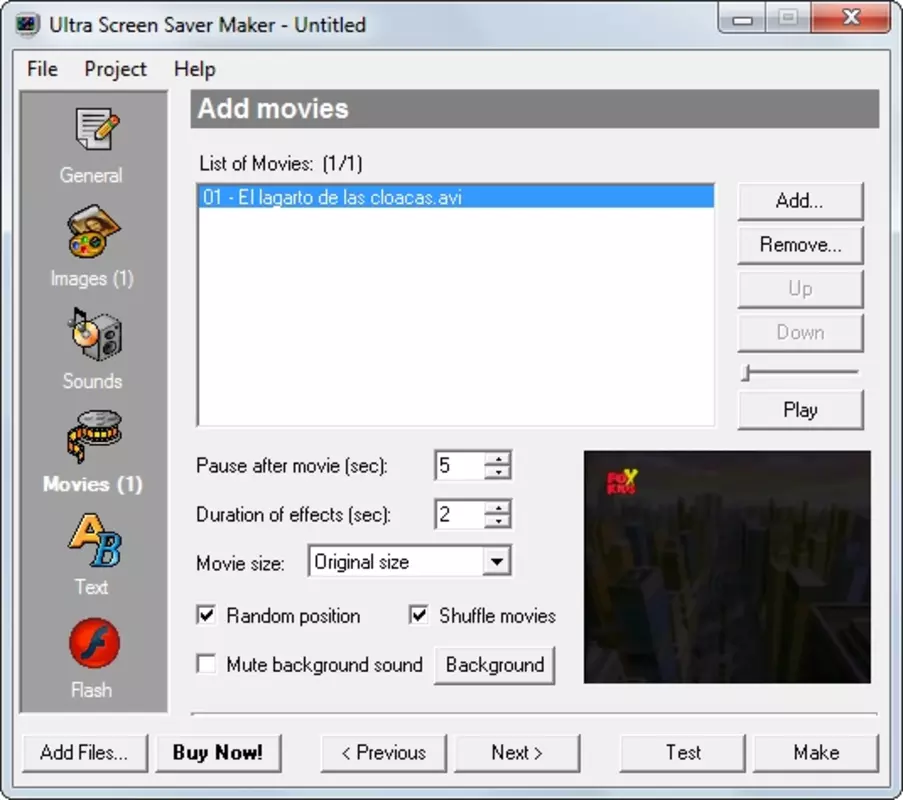Viewport: 903px width, 800px height.
Task: Click the Down button
Action: [800, 332]
